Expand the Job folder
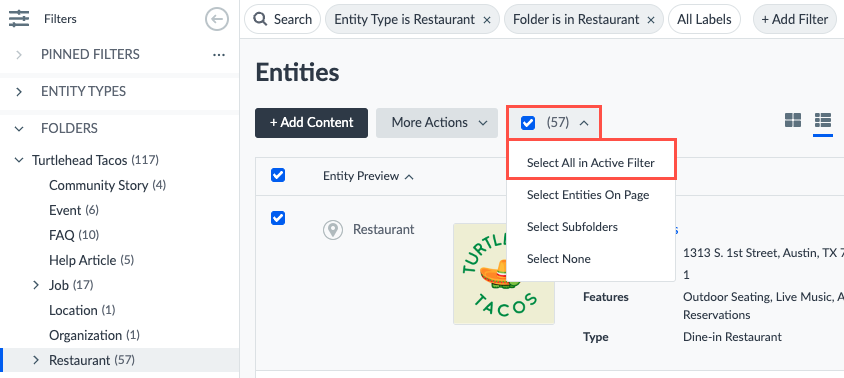Viewport: 844px width, 378px height. [x=36, y=285]
